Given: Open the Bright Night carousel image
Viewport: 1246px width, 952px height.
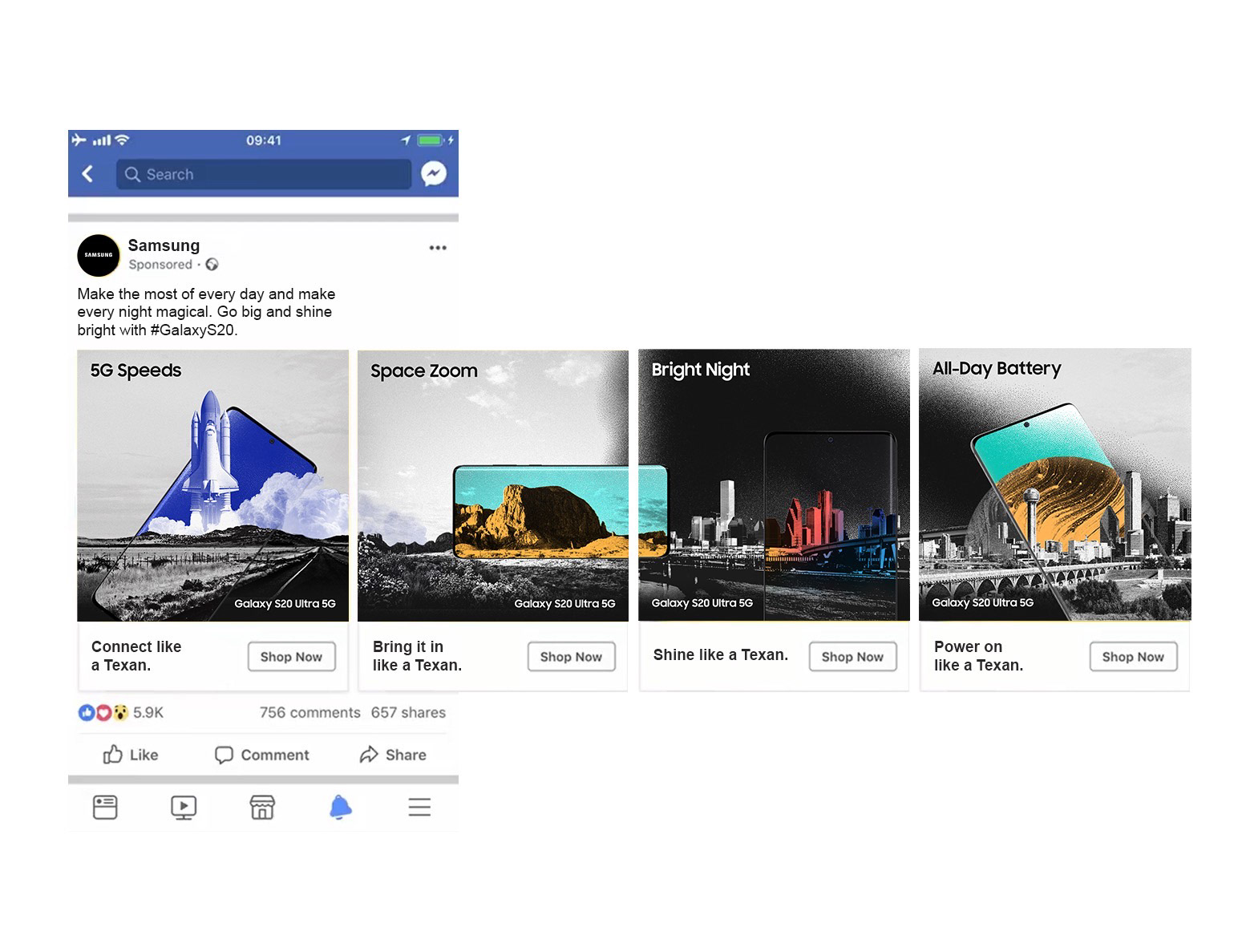Looking at the screenshot, I should pos(774,484).
